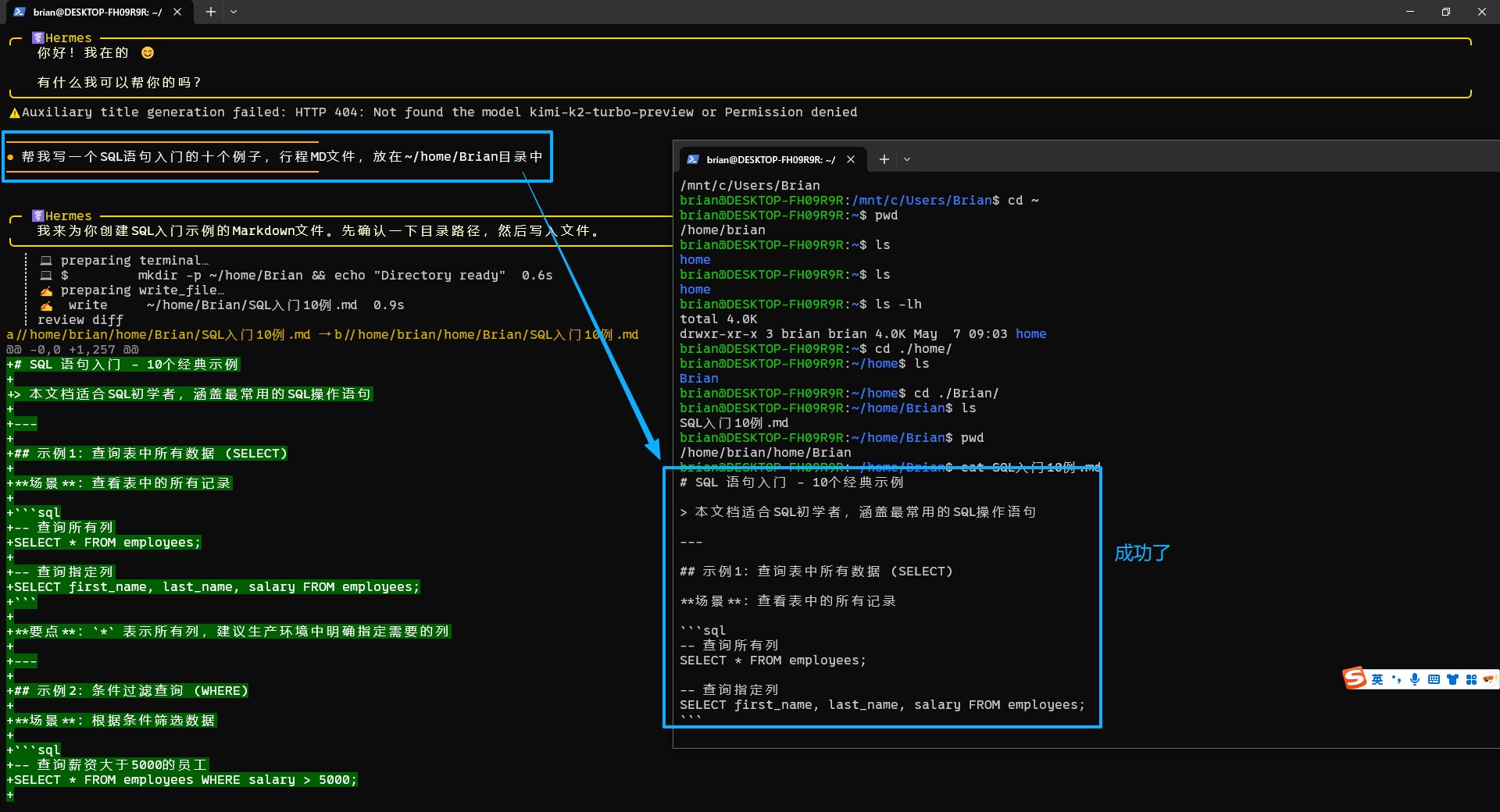1500x812 pixels.
Task: Click the writing icon beside 'preparing write_file…'
Action: [46, 290]
